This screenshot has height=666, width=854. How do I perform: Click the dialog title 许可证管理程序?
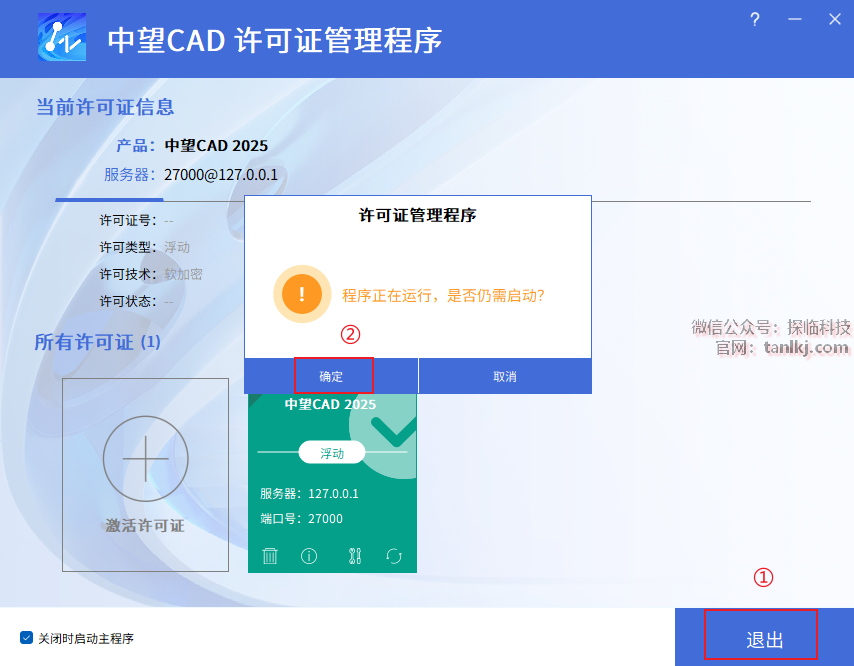coord(417,215)
